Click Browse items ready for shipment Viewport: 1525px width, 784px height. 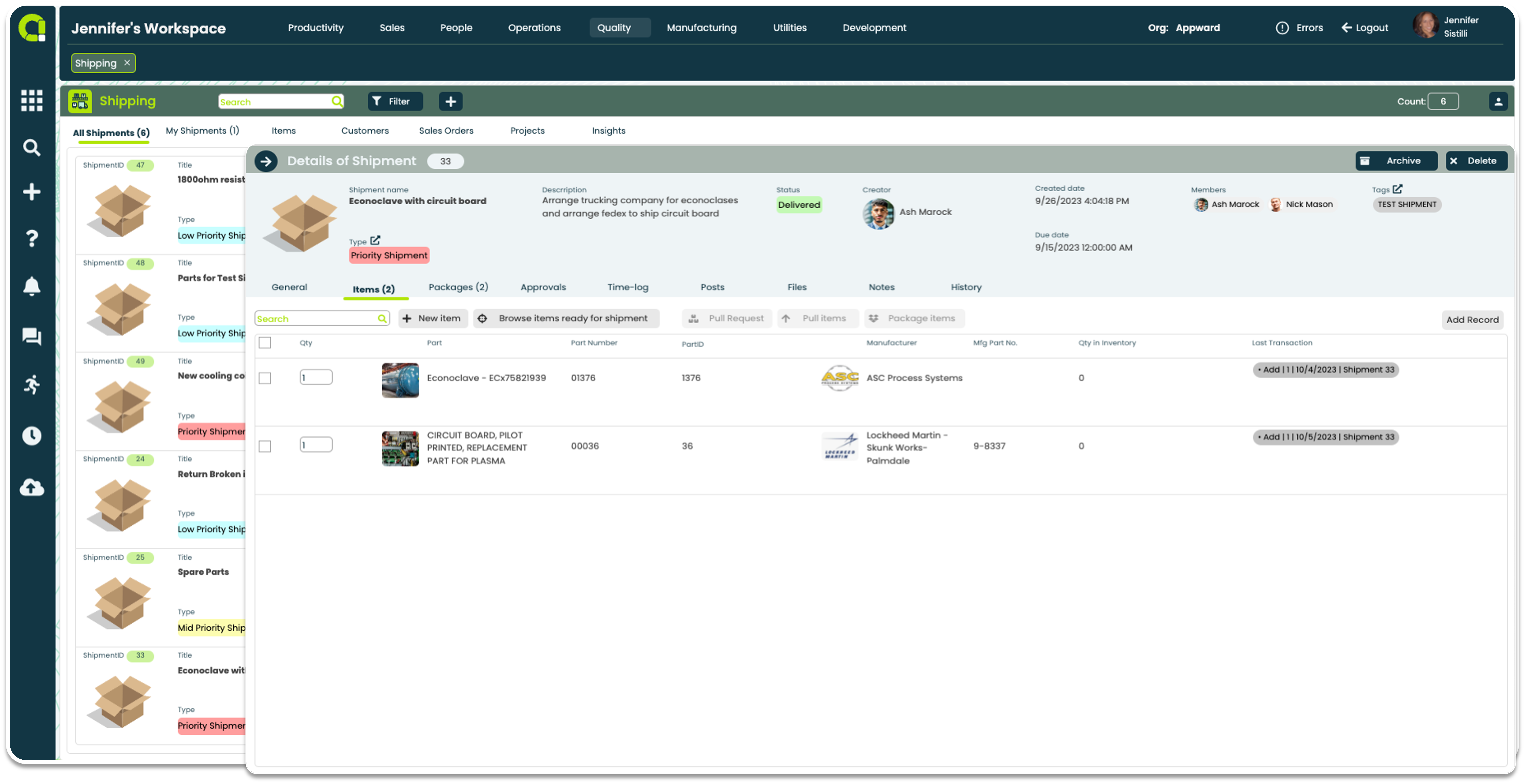pos(566,318)
